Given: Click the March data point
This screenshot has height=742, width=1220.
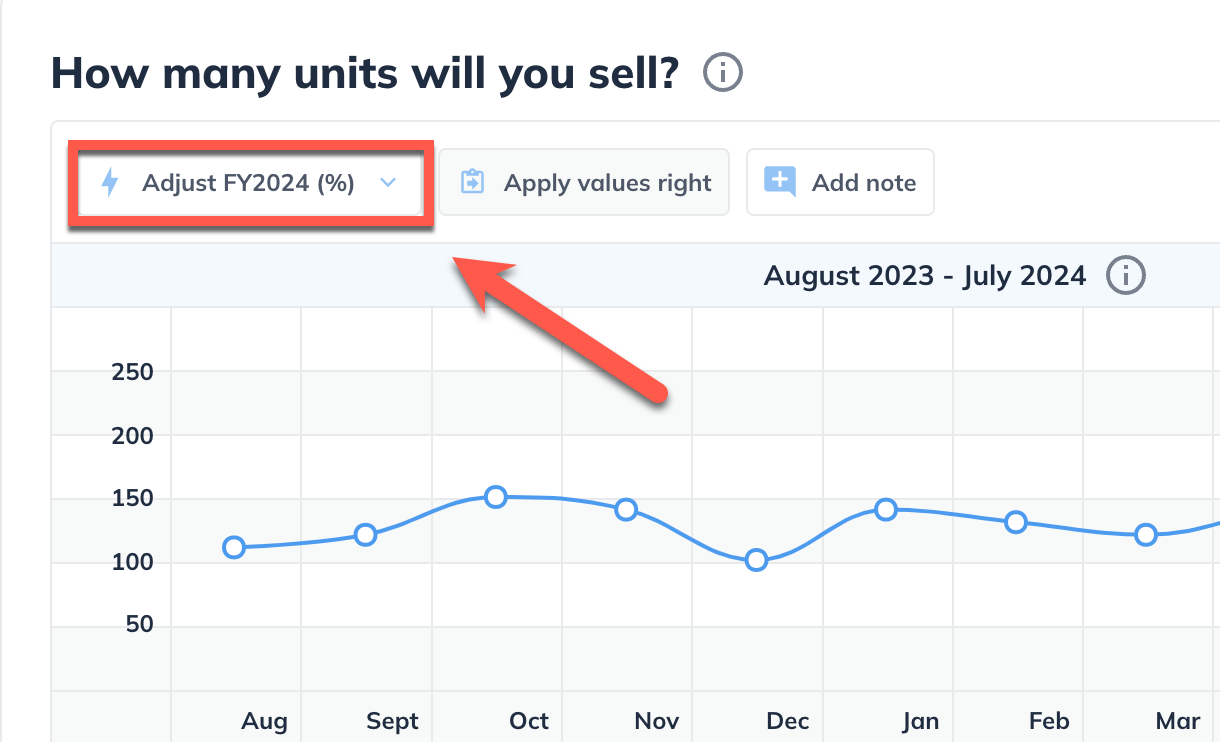Looking at the screenshot, I should [x=1146, y=535].
